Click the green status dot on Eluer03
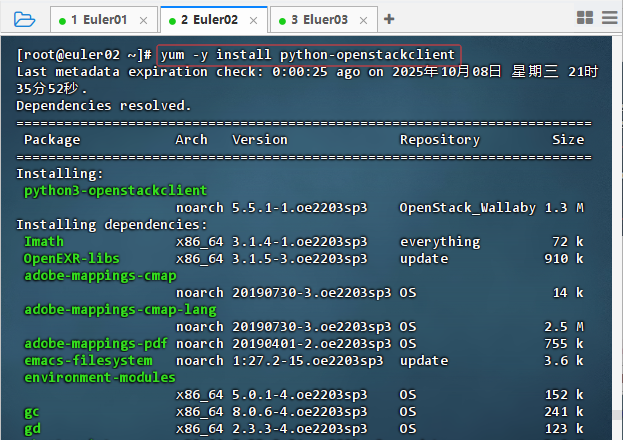 coord(282,21)
